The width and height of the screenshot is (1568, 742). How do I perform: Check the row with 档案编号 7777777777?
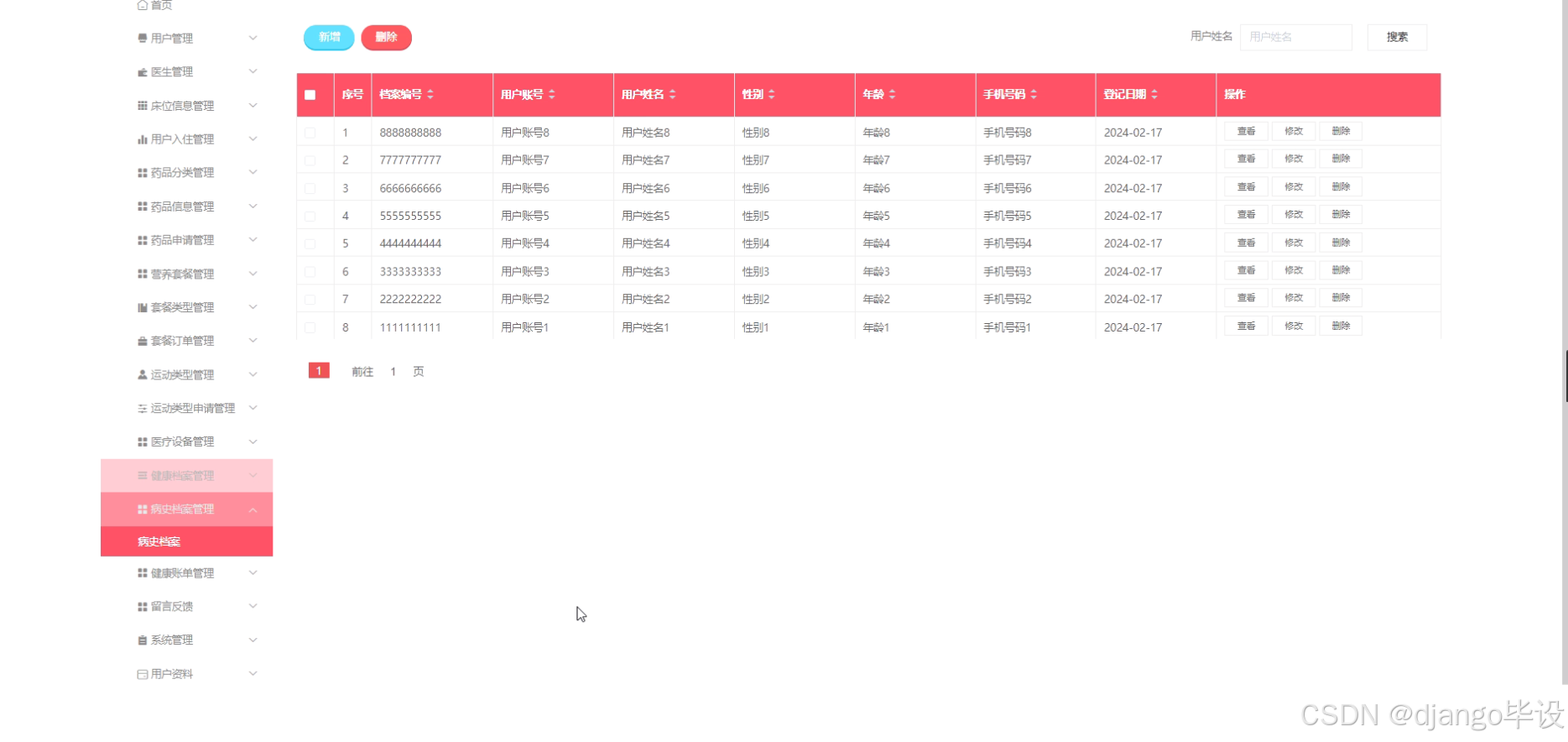310,160
